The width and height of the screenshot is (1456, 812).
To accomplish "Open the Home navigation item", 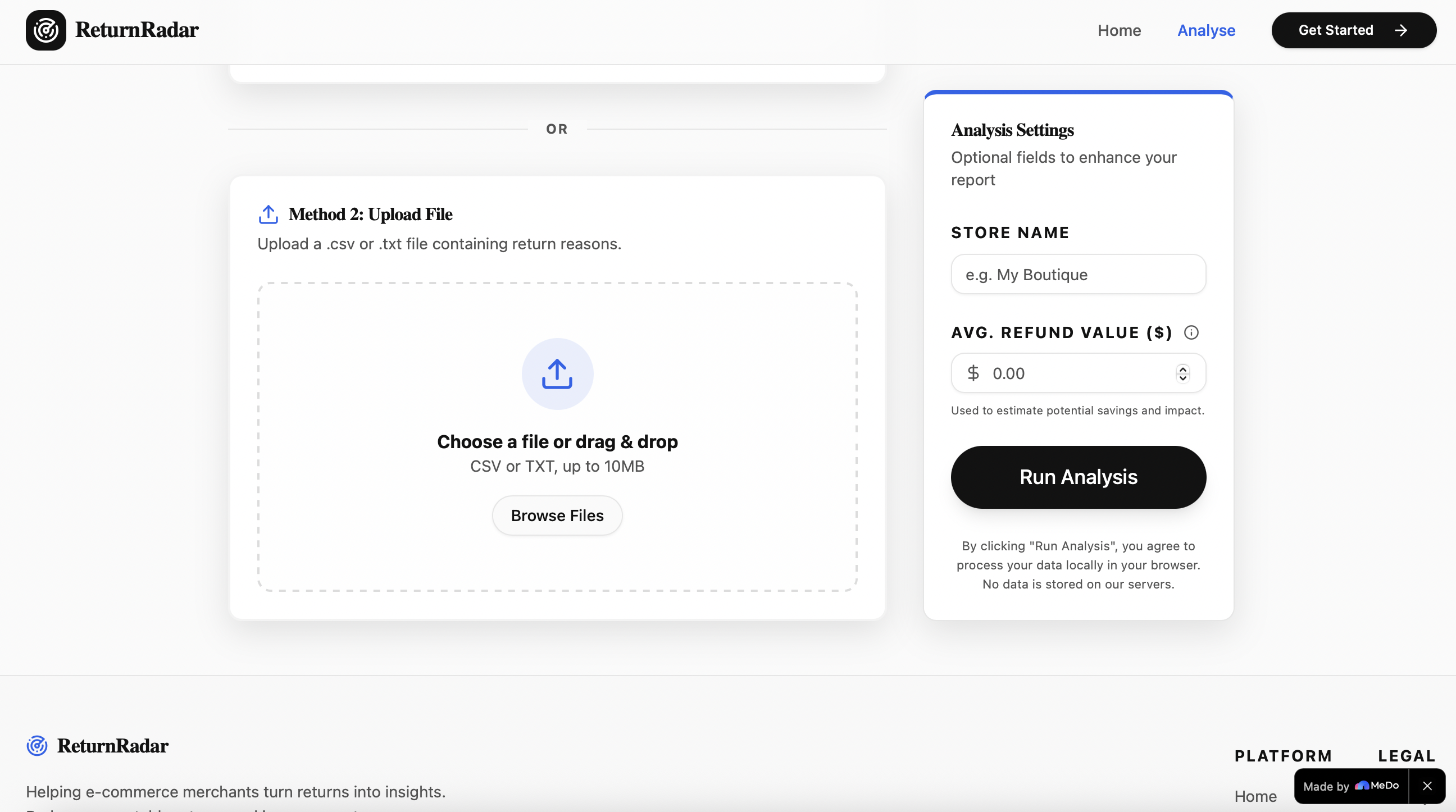I will (1118, 30).
